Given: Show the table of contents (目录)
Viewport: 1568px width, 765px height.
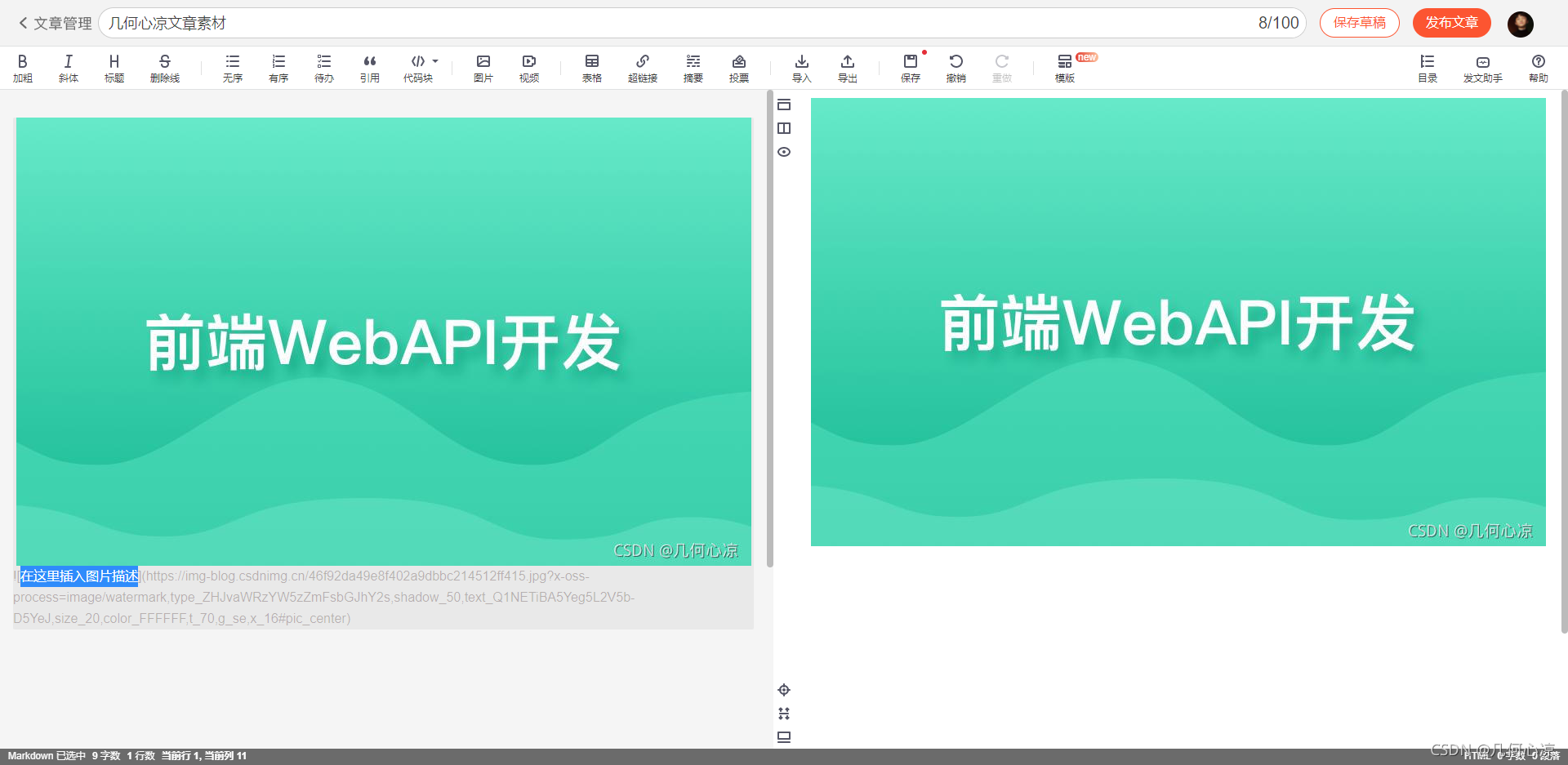Looking at the screenshot, I should pos(1428,68).
